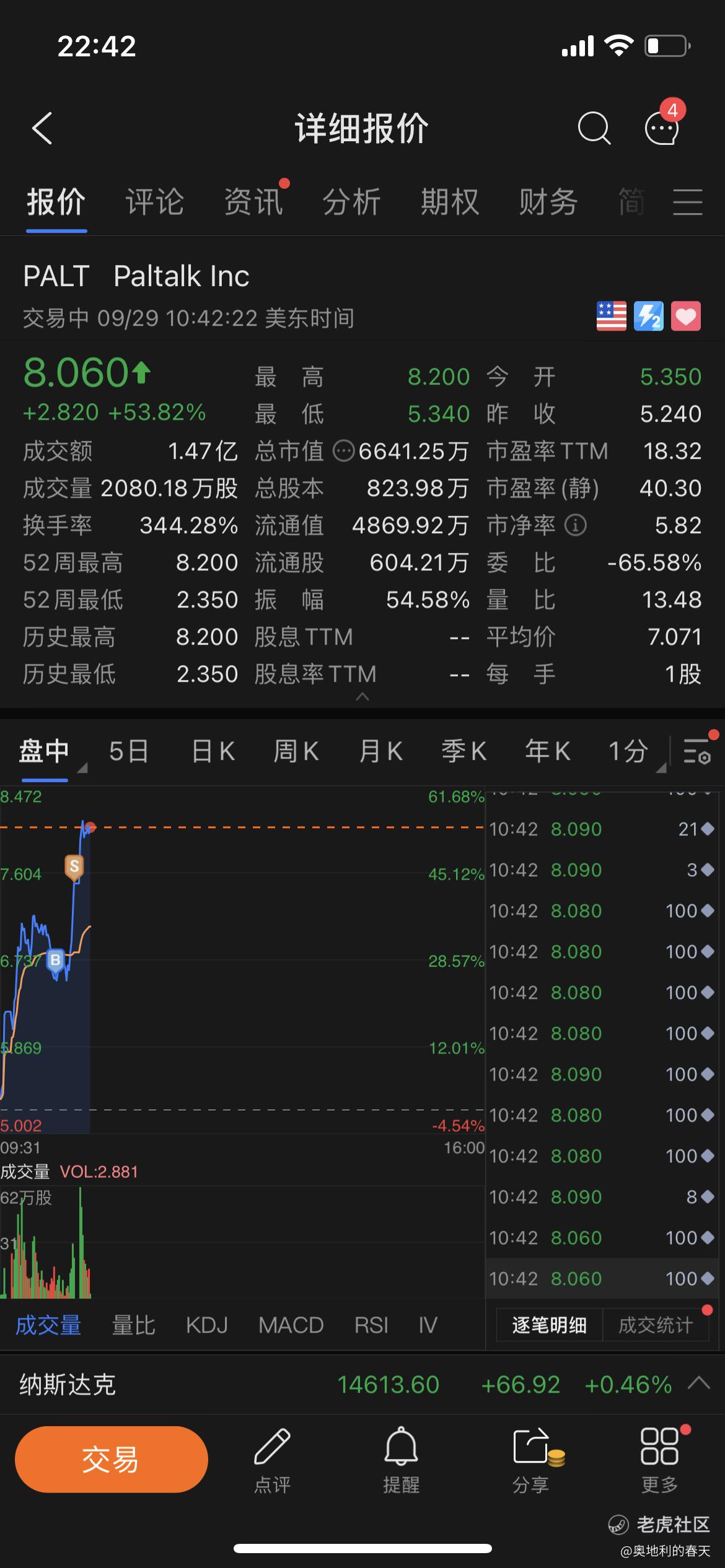
Task: Tap the S sell marker on chart
Action: point(74,867)
